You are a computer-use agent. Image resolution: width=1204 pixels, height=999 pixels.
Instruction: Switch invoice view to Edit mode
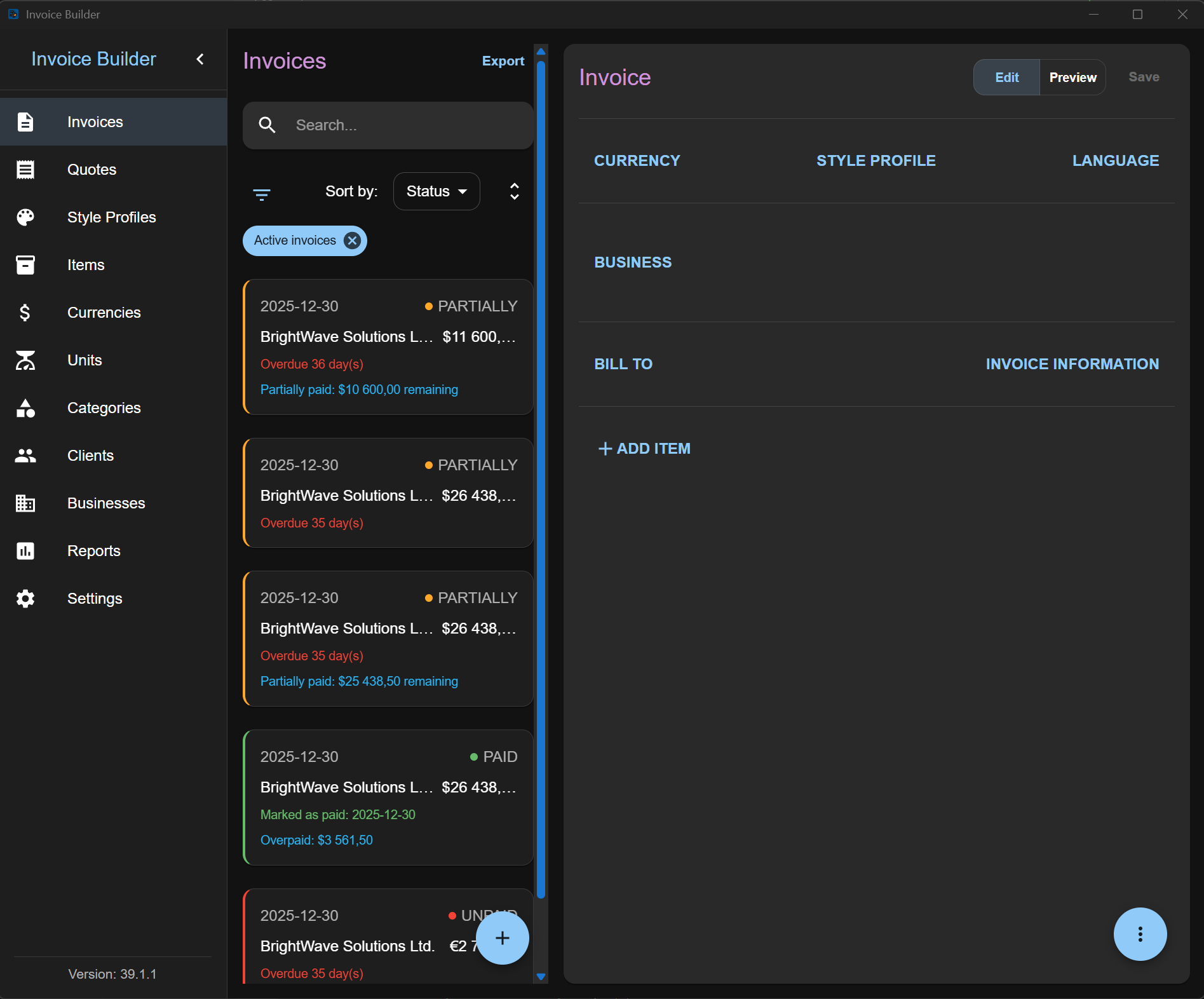pos(1007,78)
